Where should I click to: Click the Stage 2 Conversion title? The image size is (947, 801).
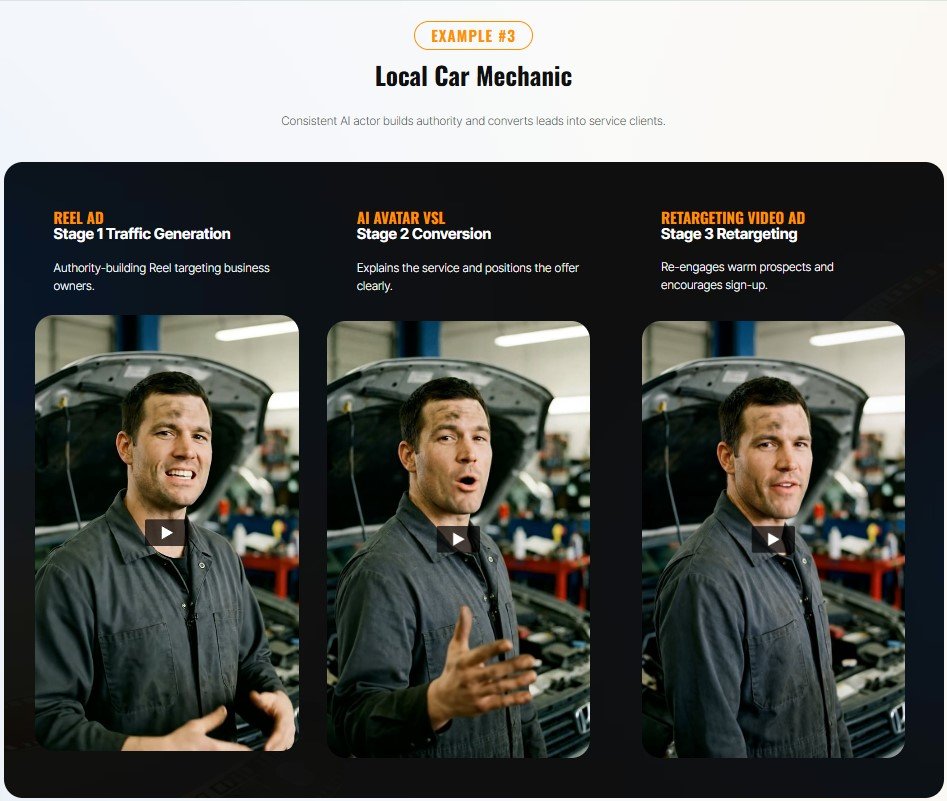click(x=424, y=234)
